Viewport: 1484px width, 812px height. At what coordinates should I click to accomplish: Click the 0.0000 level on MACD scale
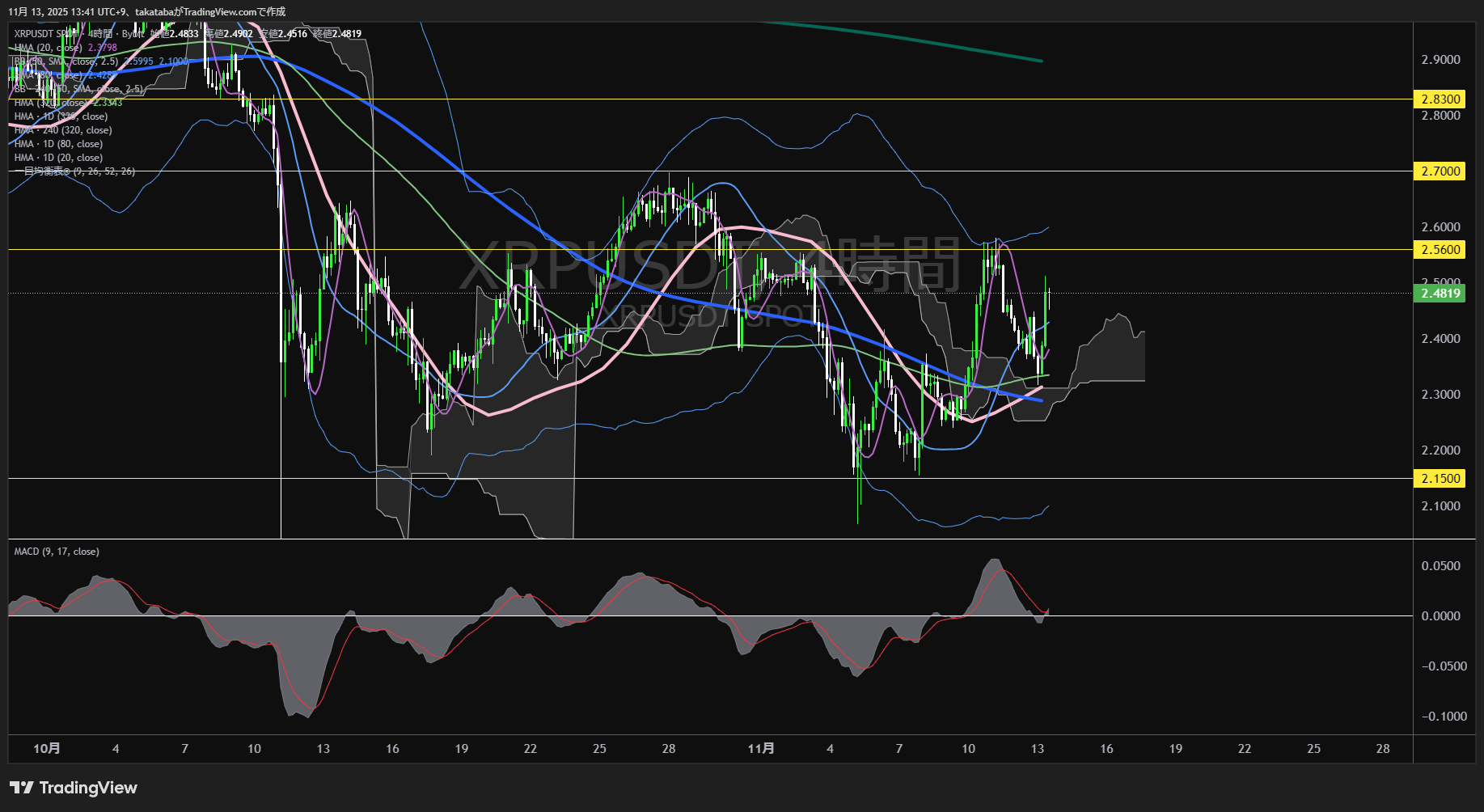coord(1440,616)
